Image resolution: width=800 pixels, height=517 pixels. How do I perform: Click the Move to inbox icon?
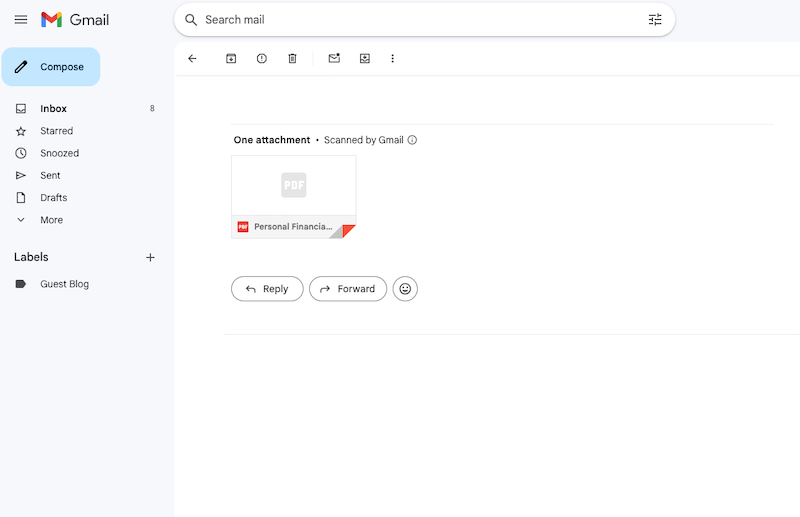pos(365,59)
